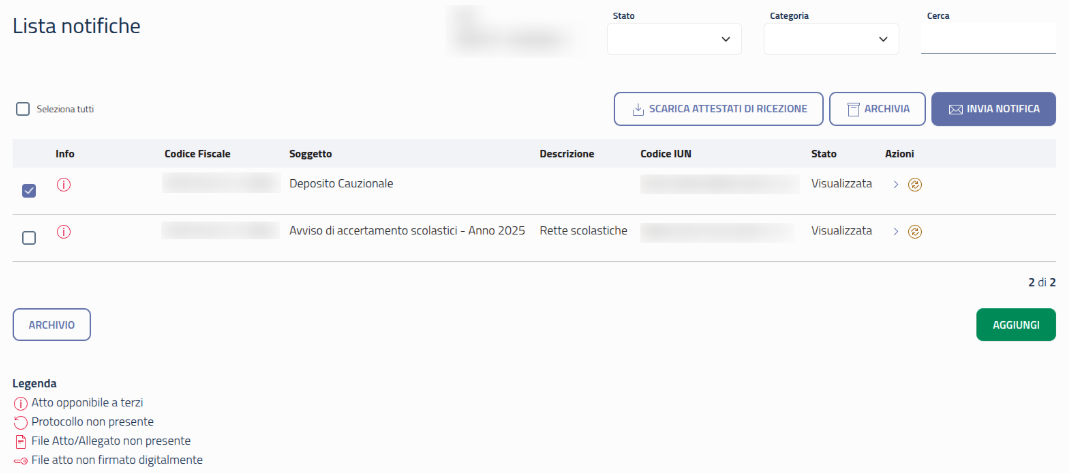The width and height of the screenshot is (1069, 473).
Task: Refresh status icon for Rette scolastiche row
Action: pos(915,232)
